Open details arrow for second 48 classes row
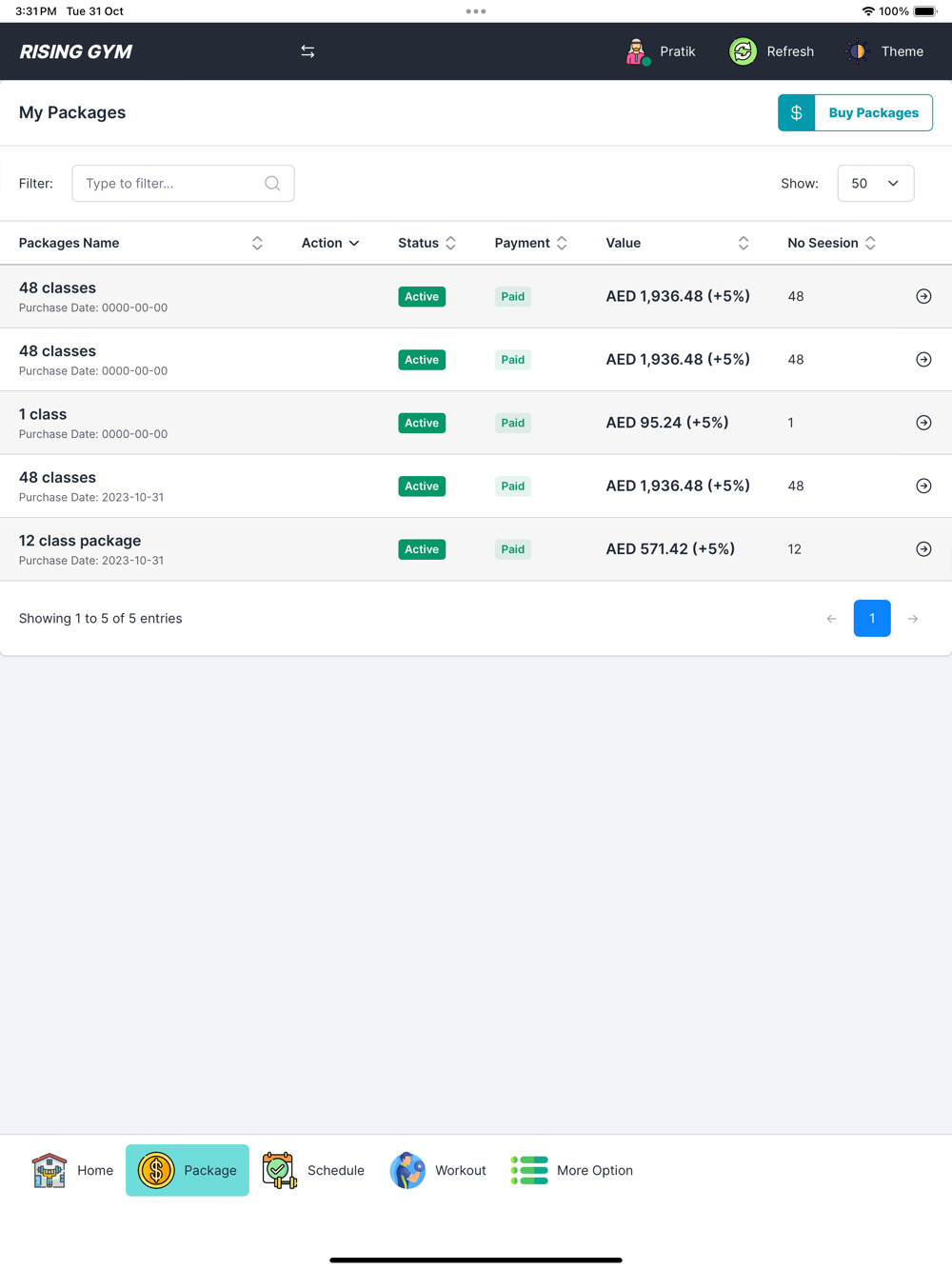The image size is (952, 1270). (923, 359)
